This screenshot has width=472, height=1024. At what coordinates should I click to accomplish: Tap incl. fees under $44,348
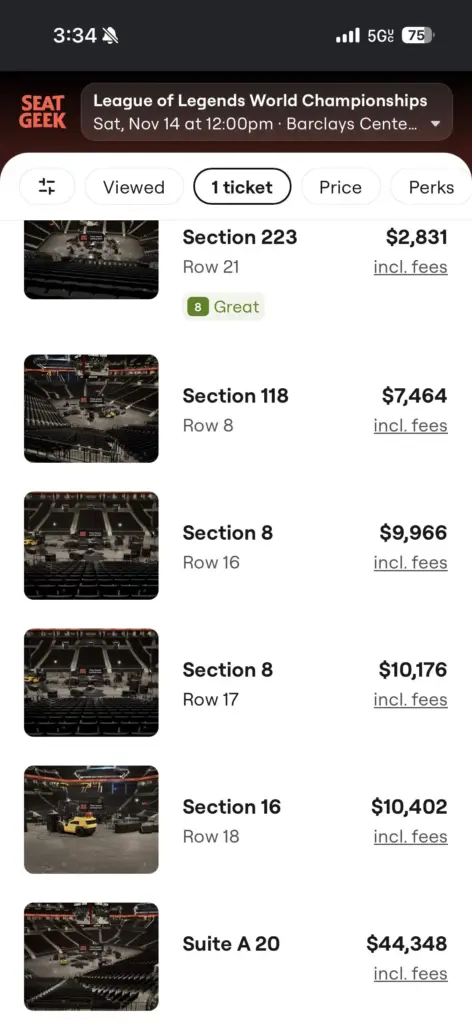click(411, 974)
